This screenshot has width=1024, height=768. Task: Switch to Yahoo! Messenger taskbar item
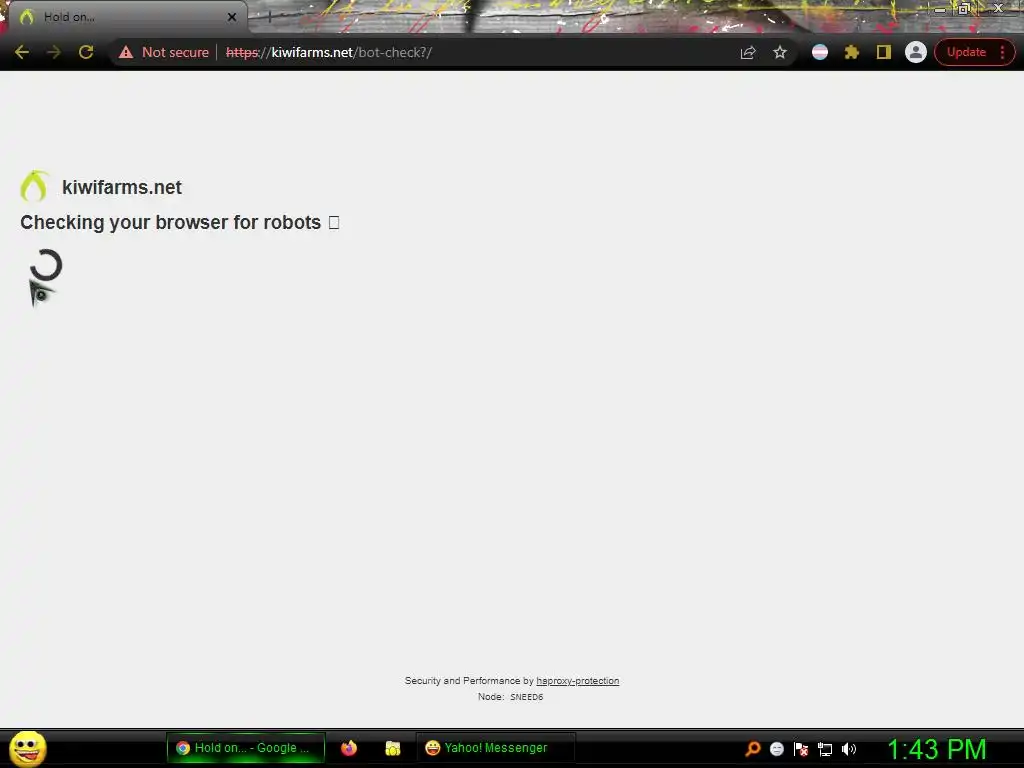click(x=495, y=748)
